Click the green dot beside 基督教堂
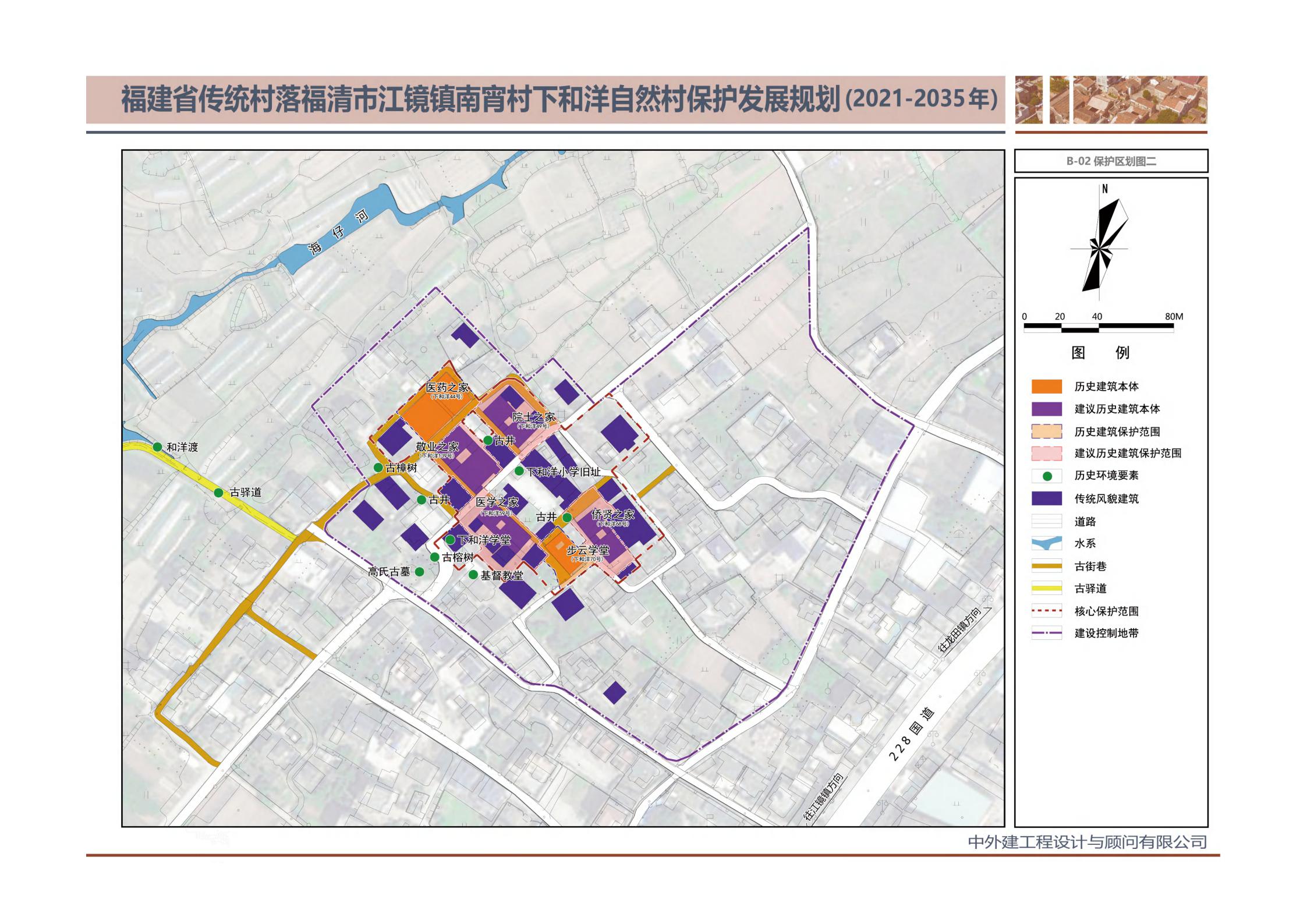Image resolution: width=1307 pixels, height=924 pixels. (x=473, y=575)
